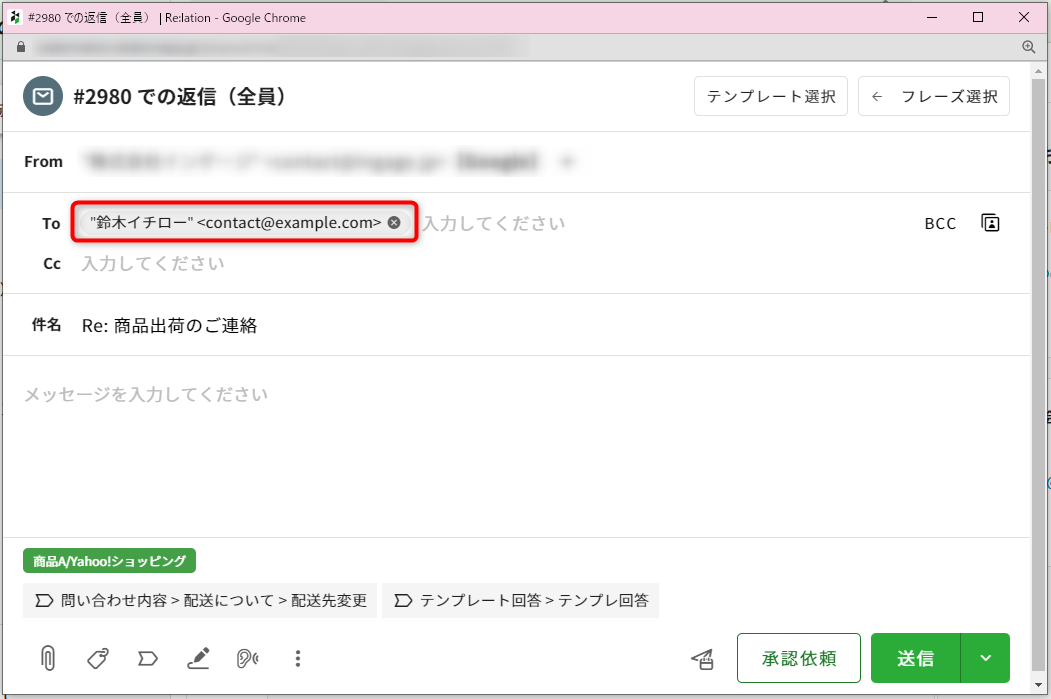The height and width of the screenshot is (699, 1051).
Task: Click the テンプレート選択 button
Action: tap(771, 97)
